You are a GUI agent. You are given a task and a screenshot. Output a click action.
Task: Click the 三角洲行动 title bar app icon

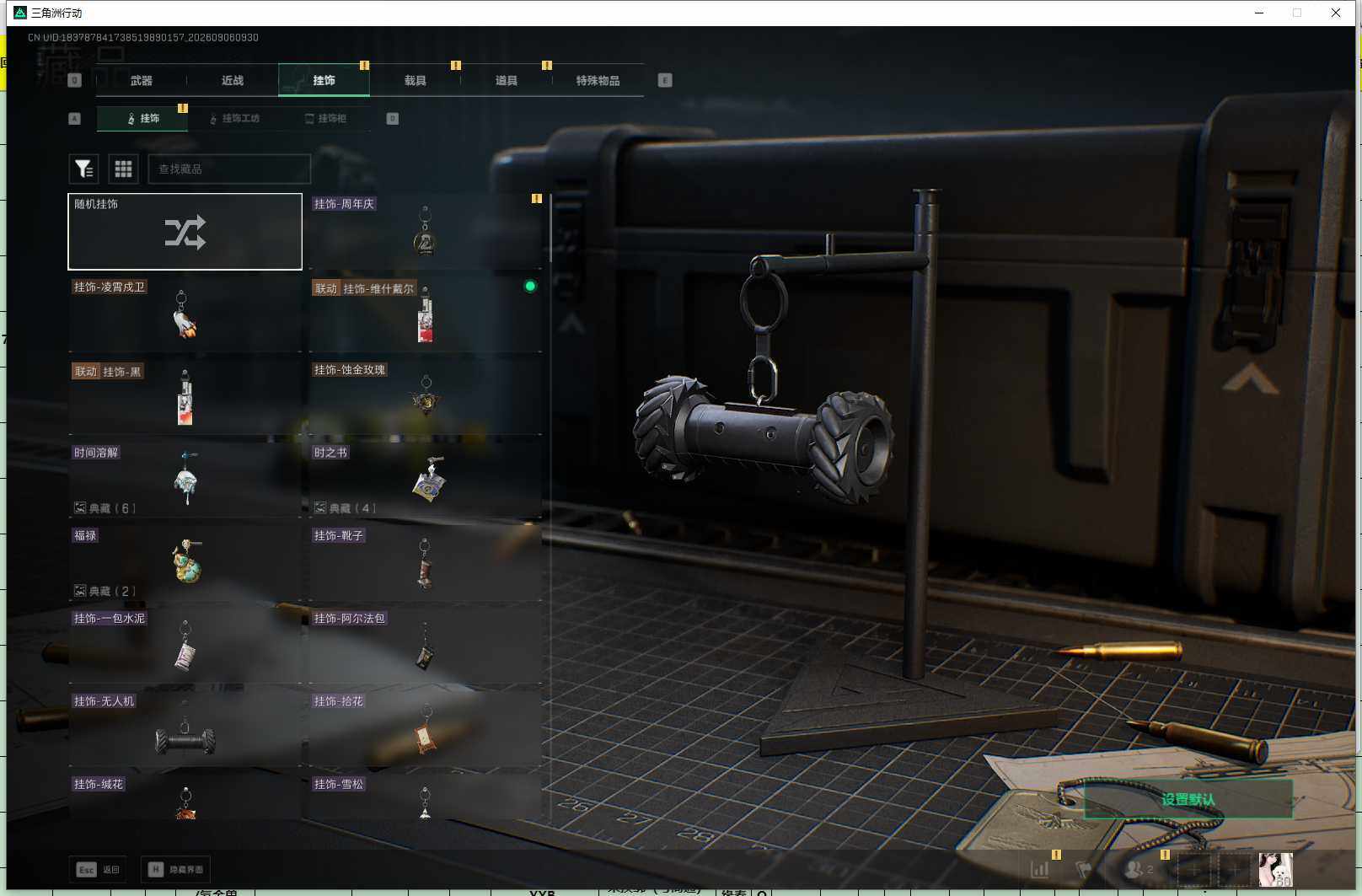click(x=20, y=13)
